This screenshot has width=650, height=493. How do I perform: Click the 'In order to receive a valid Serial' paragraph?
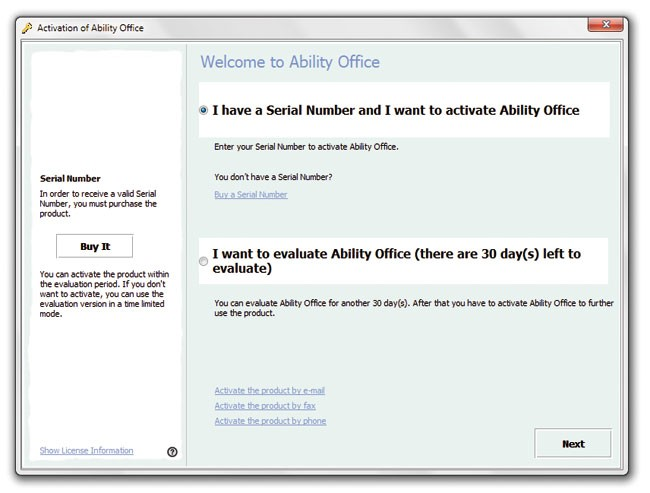pos(98,204)
